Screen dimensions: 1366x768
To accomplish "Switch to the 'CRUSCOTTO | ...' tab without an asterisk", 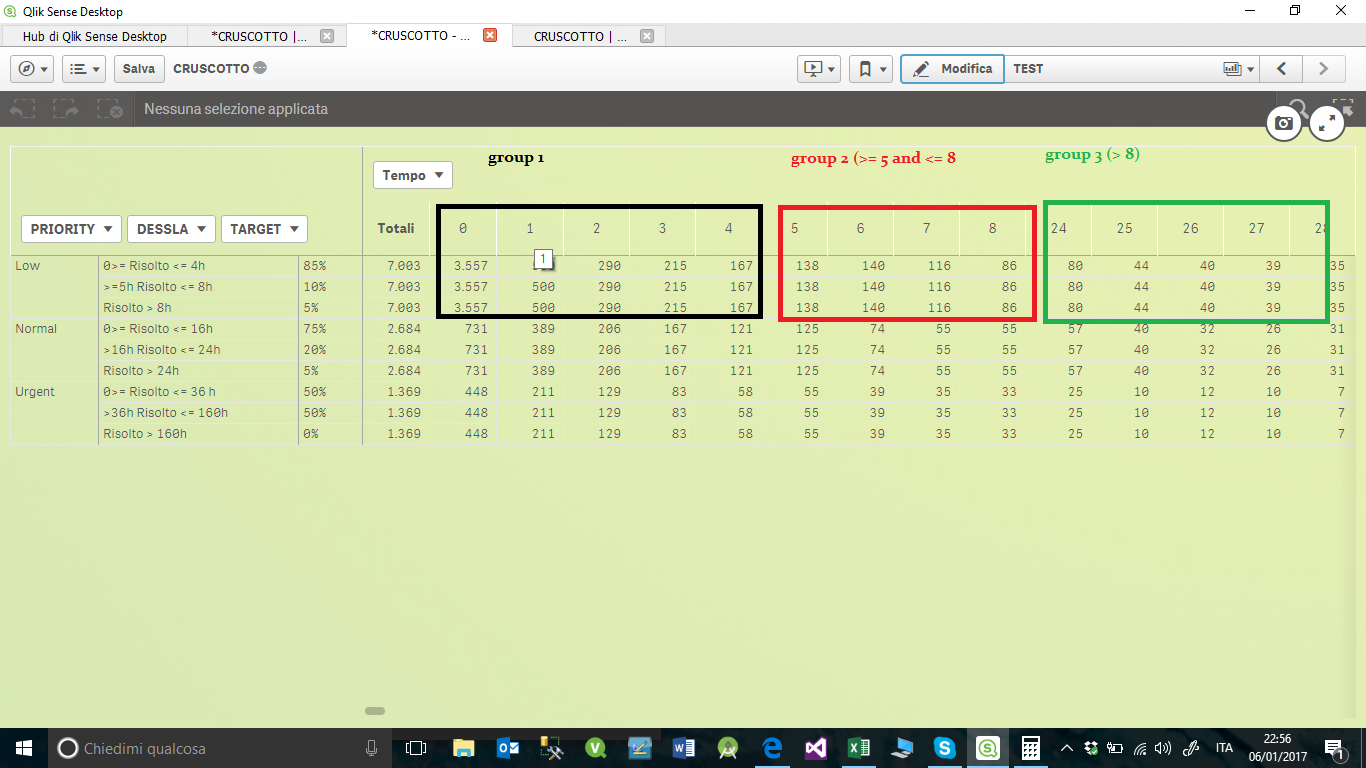I will tap(580, 36).
